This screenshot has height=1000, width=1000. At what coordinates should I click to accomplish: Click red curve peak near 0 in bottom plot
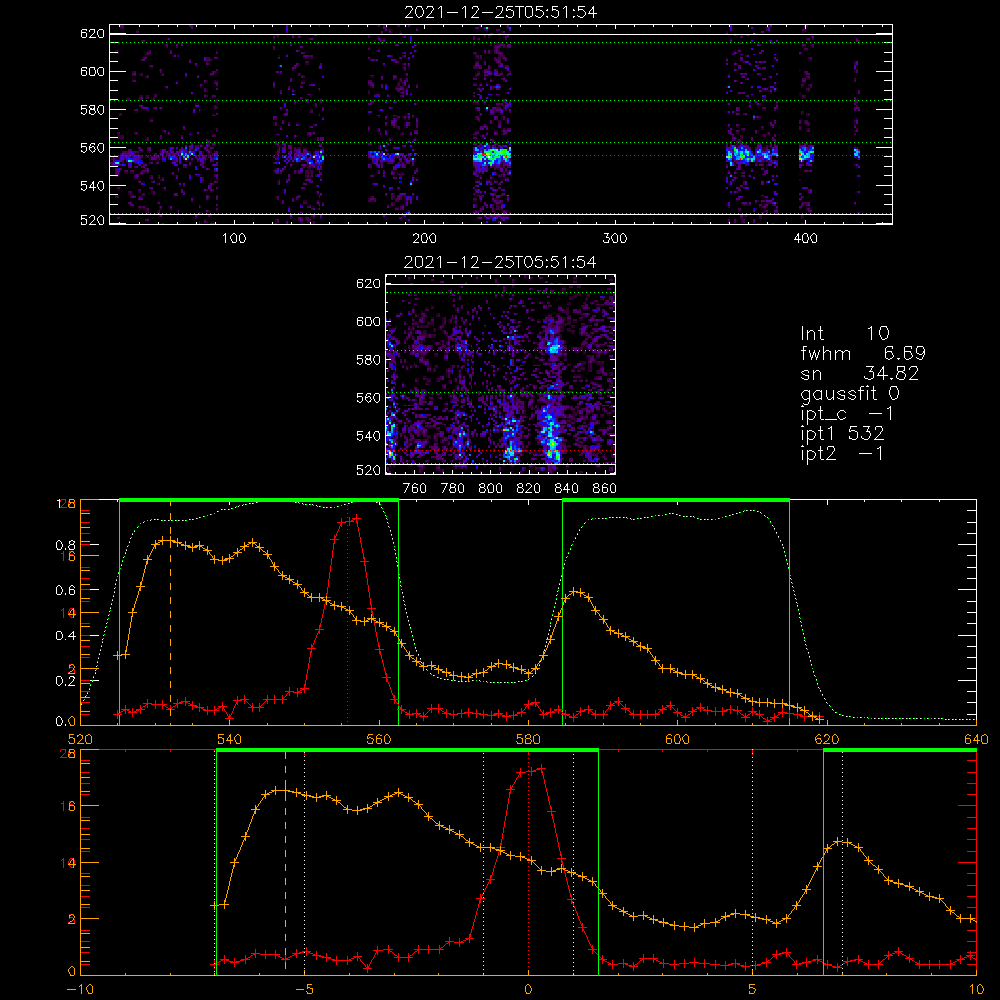[x=542, y=768]
